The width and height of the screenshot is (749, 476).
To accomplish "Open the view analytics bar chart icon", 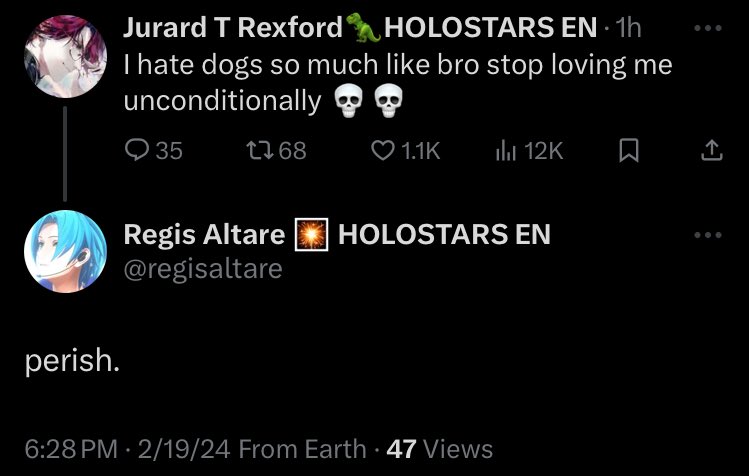I will click(506, 150).
